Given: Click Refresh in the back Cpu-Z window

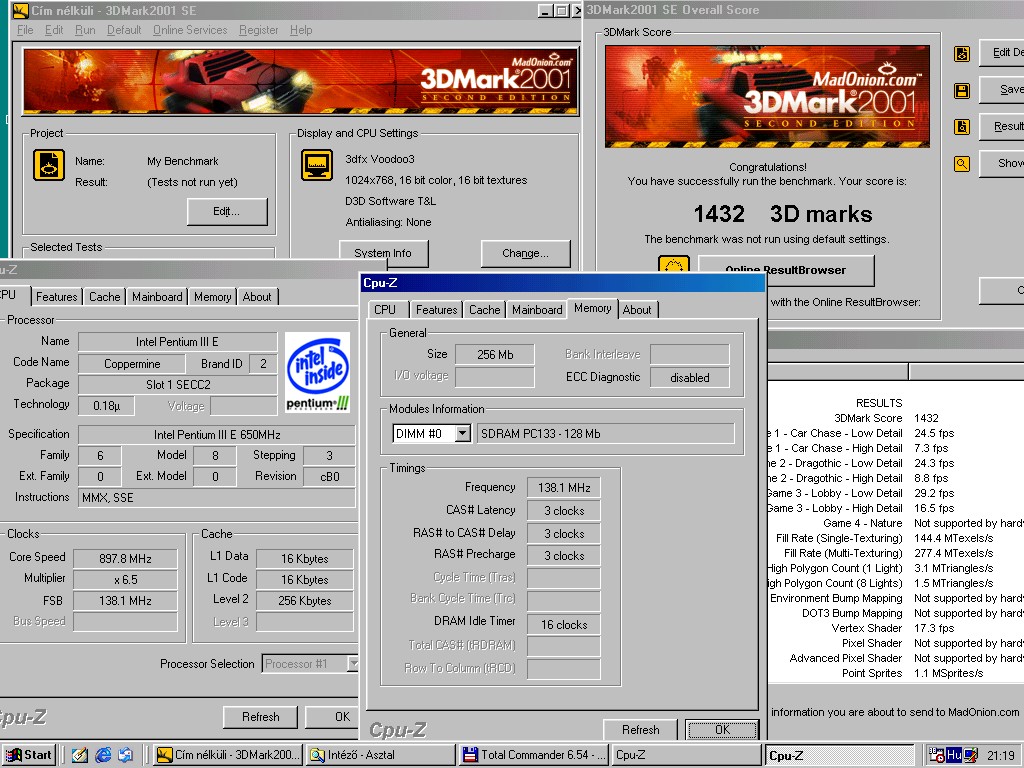Looking at the screenshot, I should point(261,717).
